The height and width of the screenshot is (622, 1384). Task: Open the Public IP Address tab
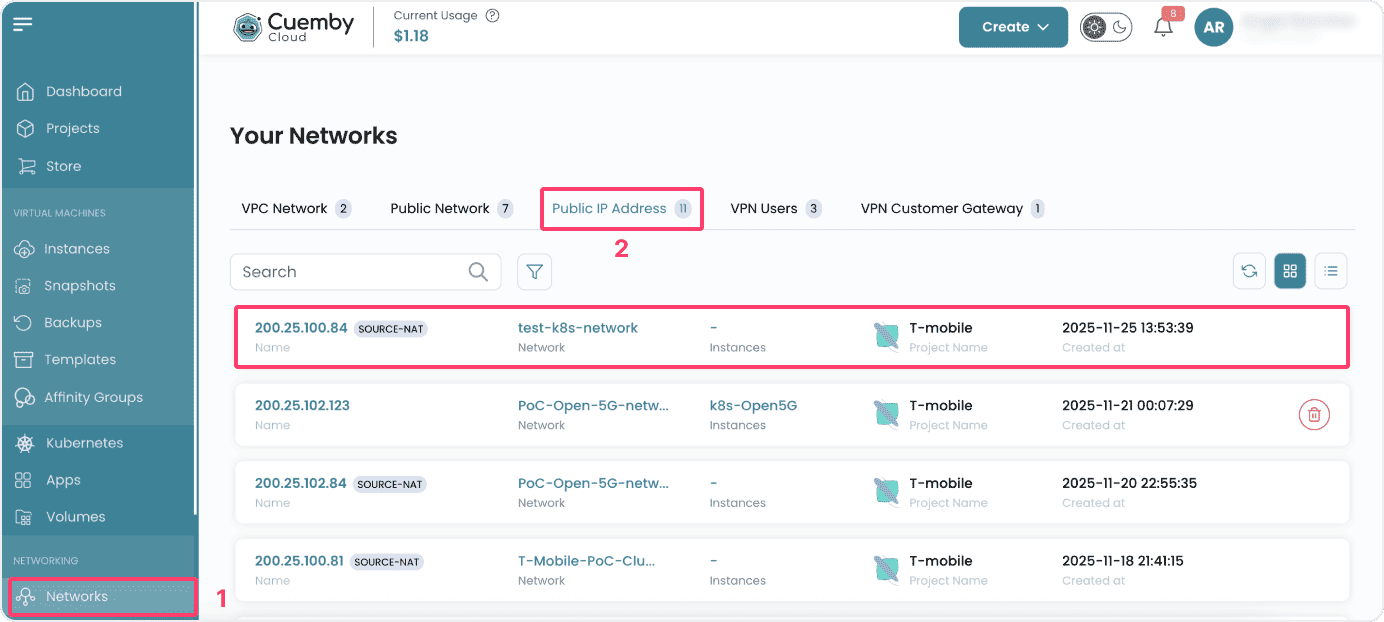coord(620,209)
